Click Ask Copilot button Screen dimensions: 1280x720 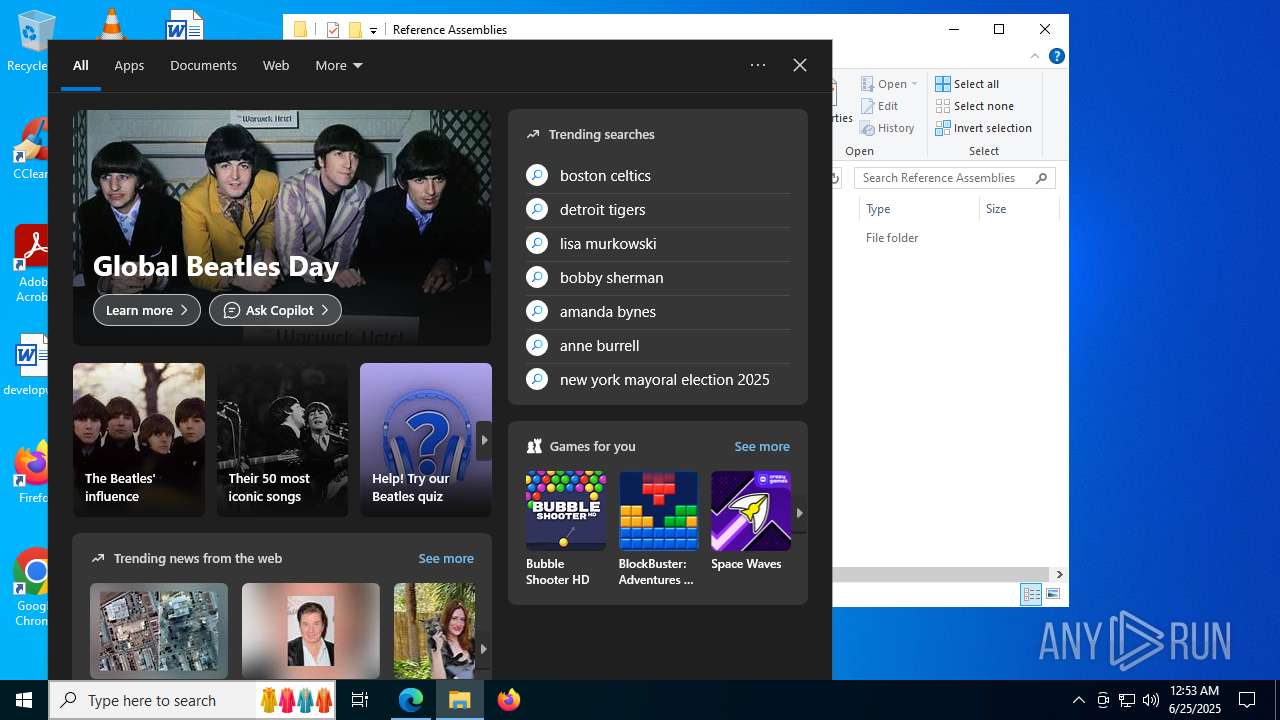click(x=275, y=310)
